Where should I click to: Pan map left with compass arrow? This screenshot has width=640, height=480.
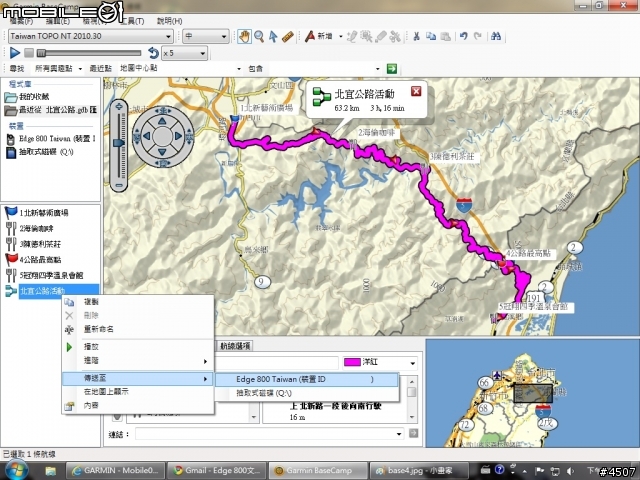coord(147,136)
